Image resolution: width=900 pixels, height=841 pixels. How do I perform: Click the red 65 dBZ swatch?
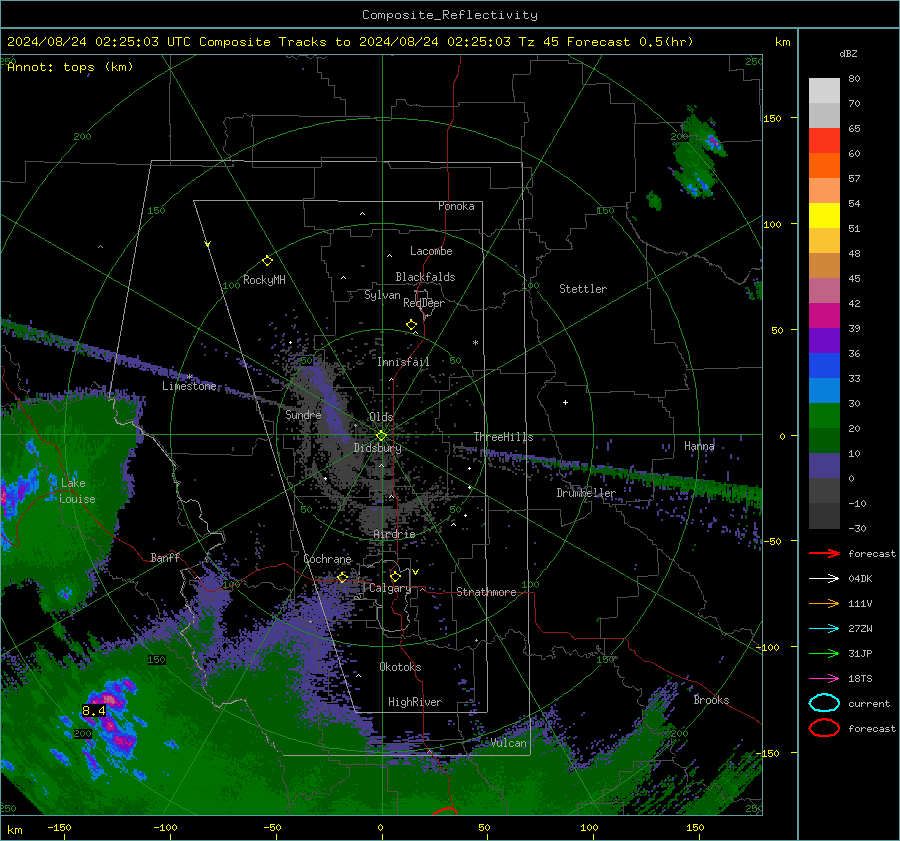824,141
